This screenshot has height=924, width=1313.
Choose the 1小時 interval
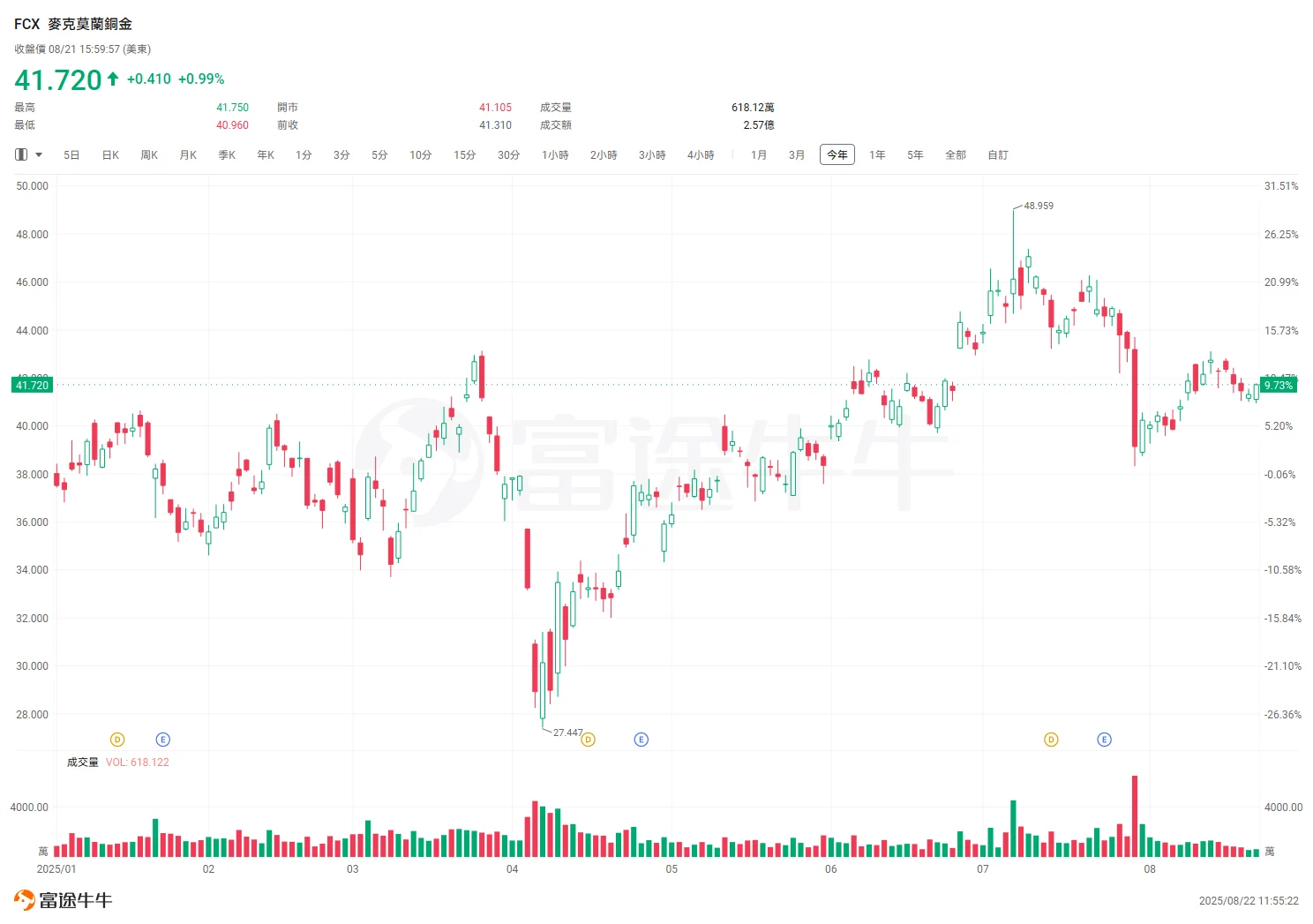click(555, 154)
